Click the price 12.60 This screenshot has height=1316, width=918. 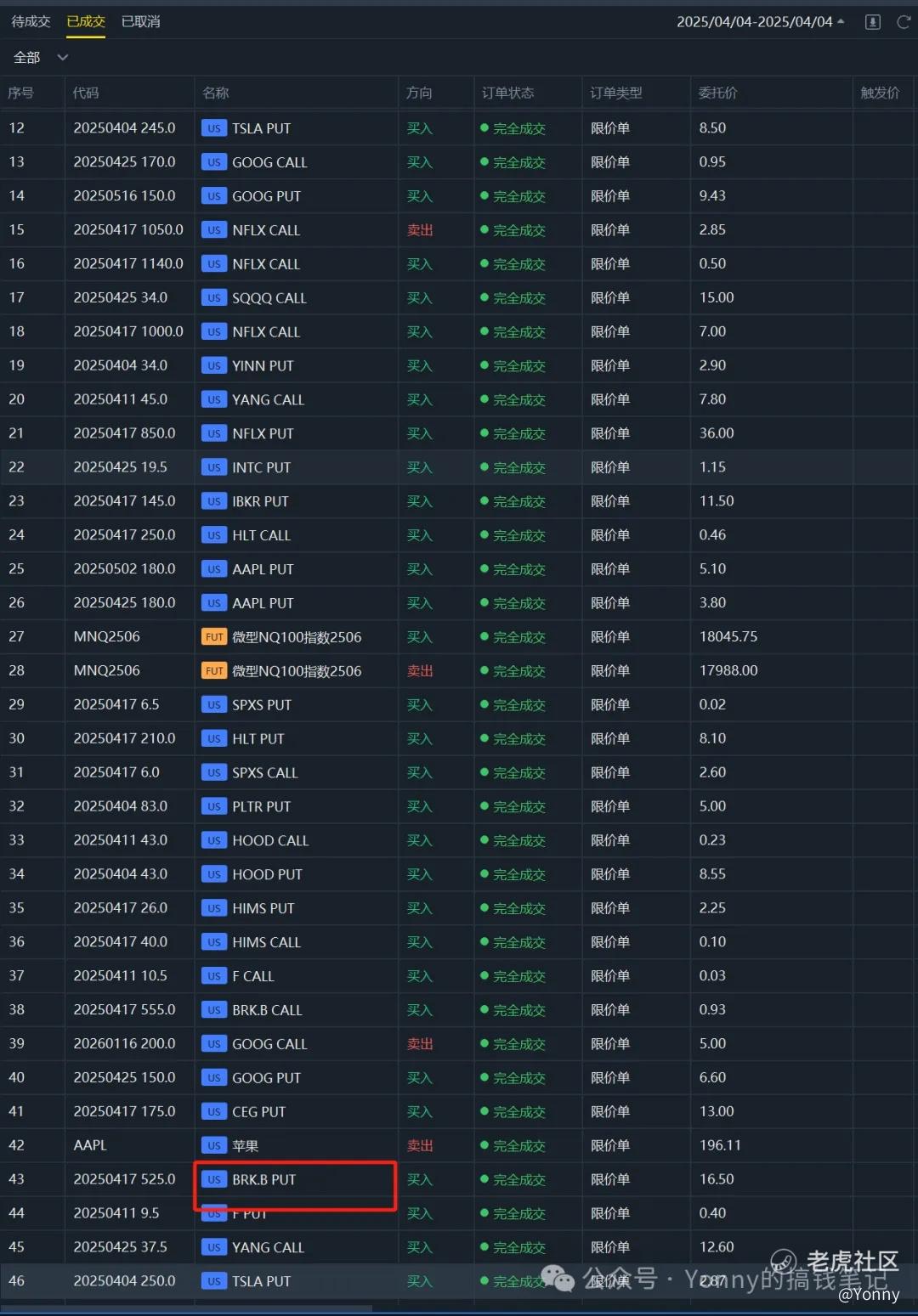coord(717,1248)
